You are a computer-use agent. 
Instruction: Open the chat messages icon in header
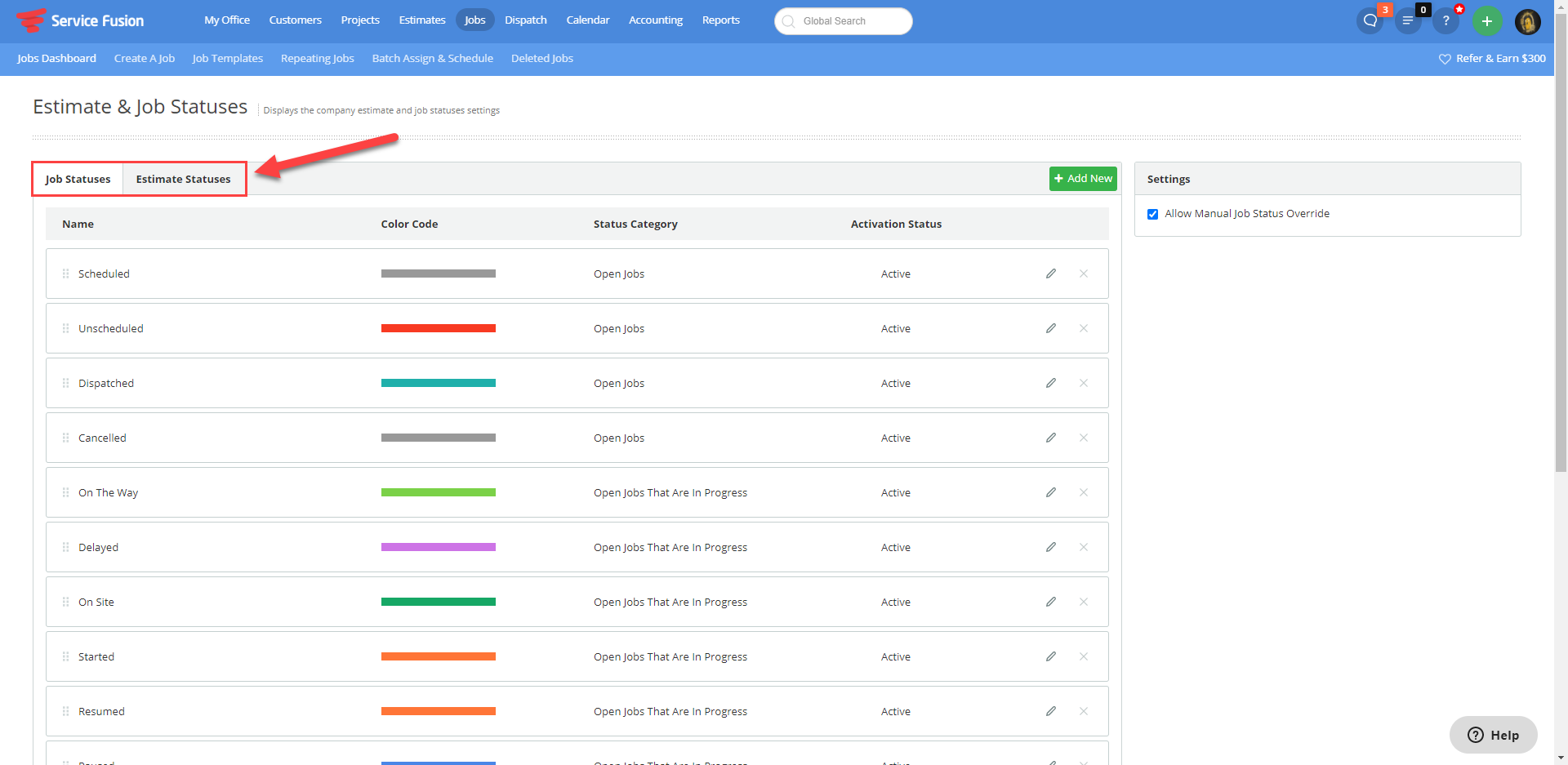(1370, 21)
